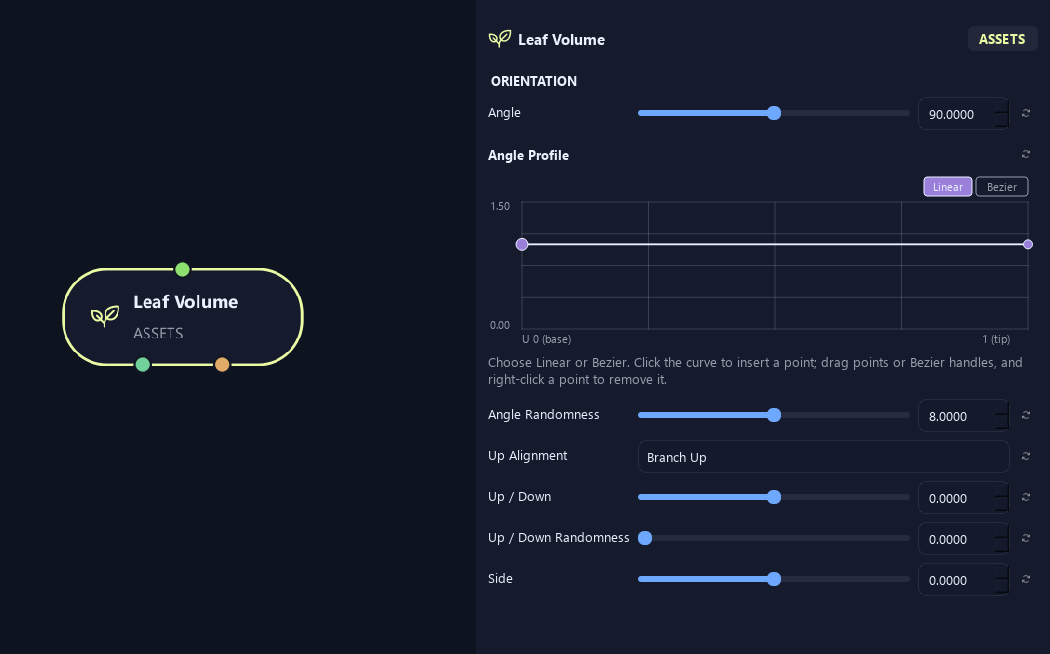
Task: Click the top green port of the node
Action: pyautogui.click(x=182, y=270)
